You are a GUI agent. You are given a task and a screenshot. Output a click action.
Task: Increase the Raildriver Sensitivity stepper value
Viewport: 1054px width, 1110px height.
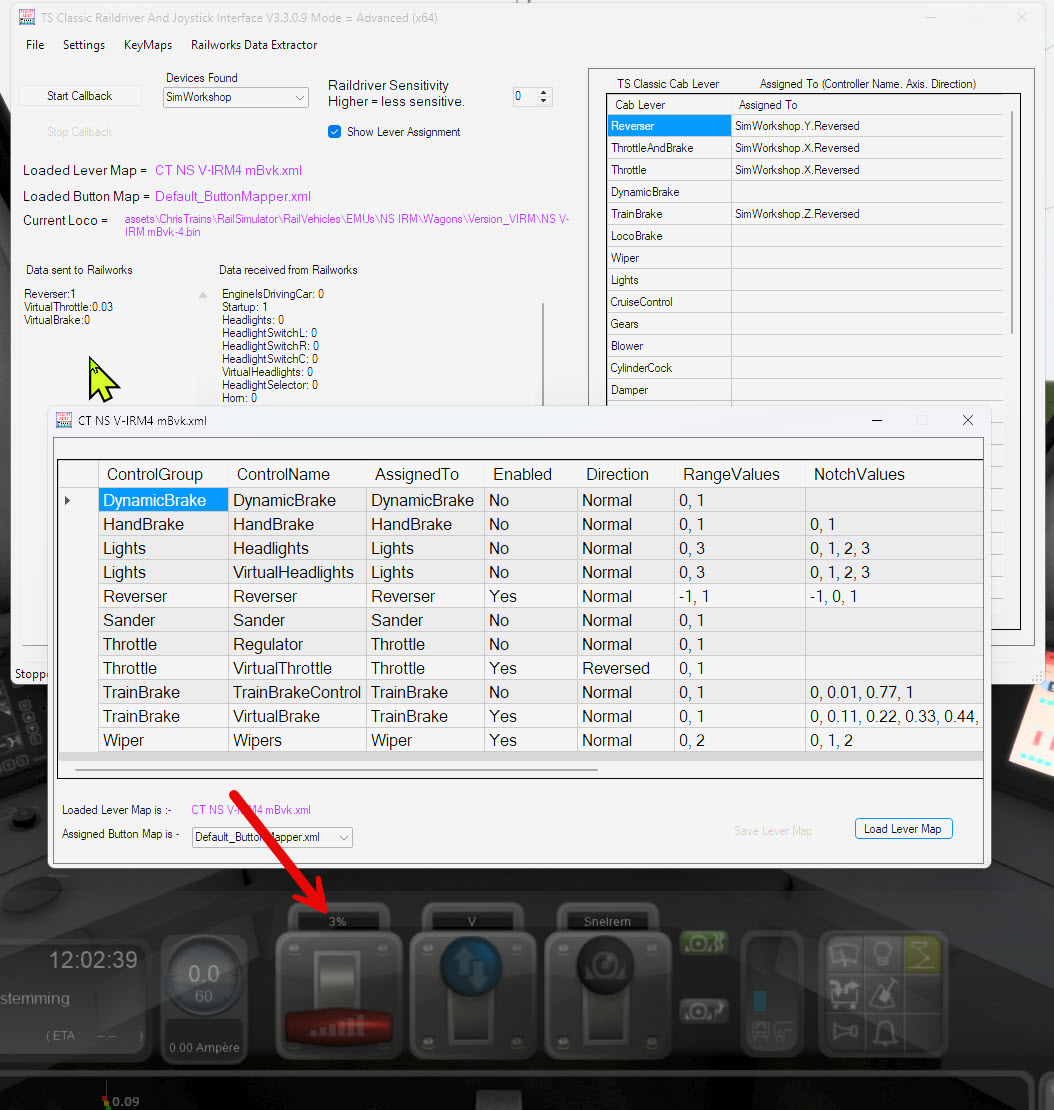(x=544, y=93)
